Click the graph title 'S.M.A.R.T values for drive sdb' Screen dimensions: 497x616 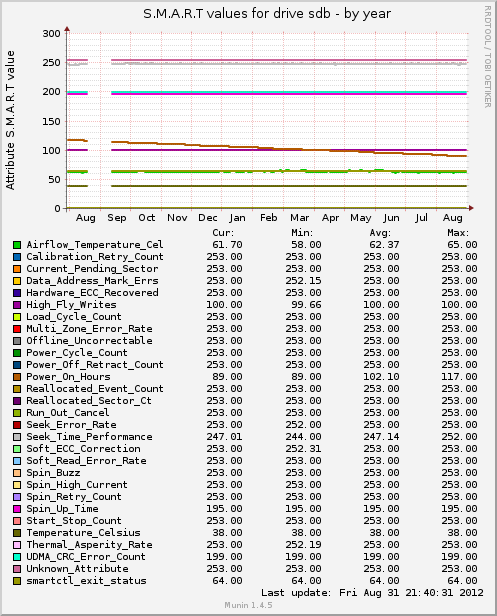237,14
